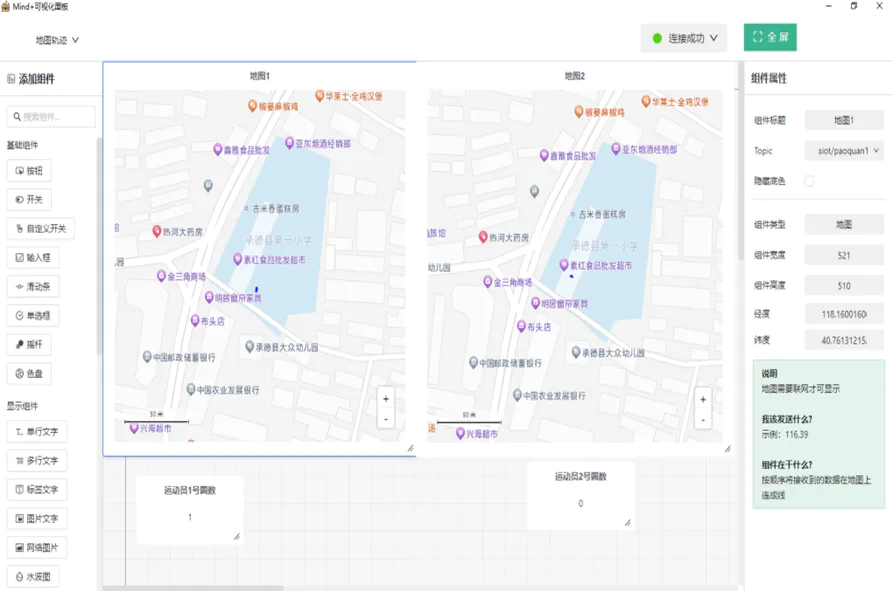Image resolution: width=893 pixels, height=591 pixels.
Task: Edit the 组件高度 value 510
Action: 844,286
